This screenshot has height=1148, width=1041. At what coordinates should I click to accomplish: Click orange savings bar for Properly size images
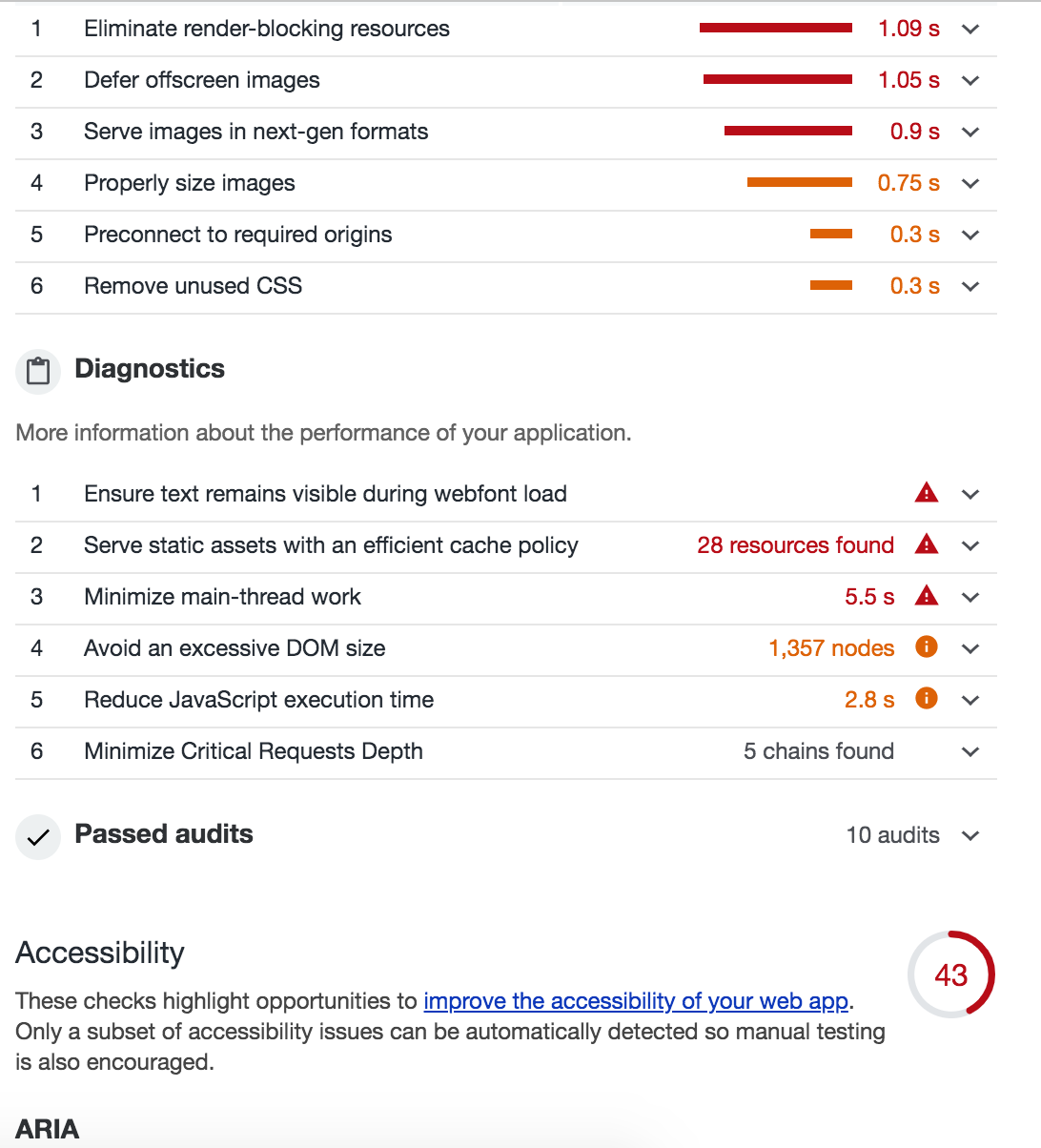pos(800,182)
